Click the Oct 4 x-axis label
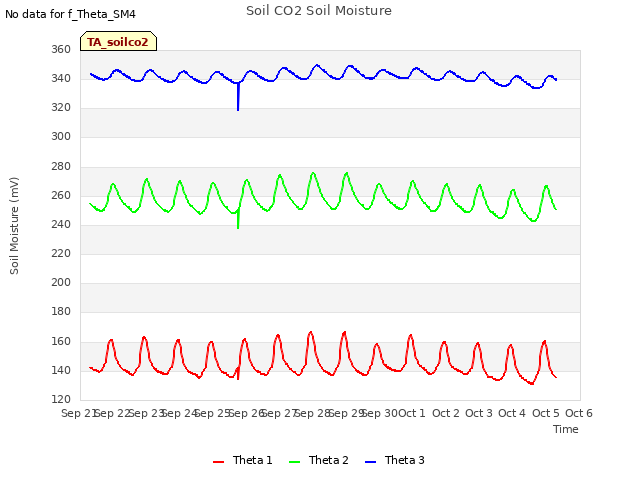640x480 pixels. [x=512, y=413]
